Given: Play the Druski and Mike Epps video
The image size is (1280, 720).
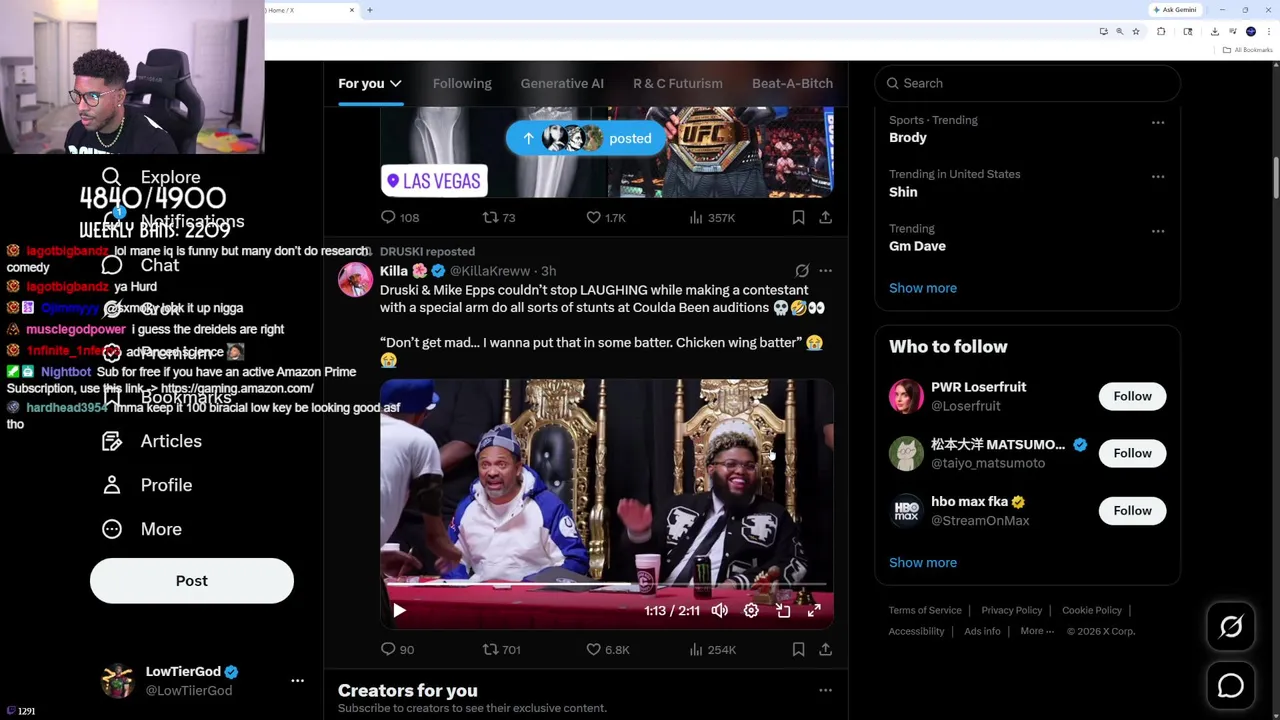Looking at the screenshot, I should click(x=399, y=610).
